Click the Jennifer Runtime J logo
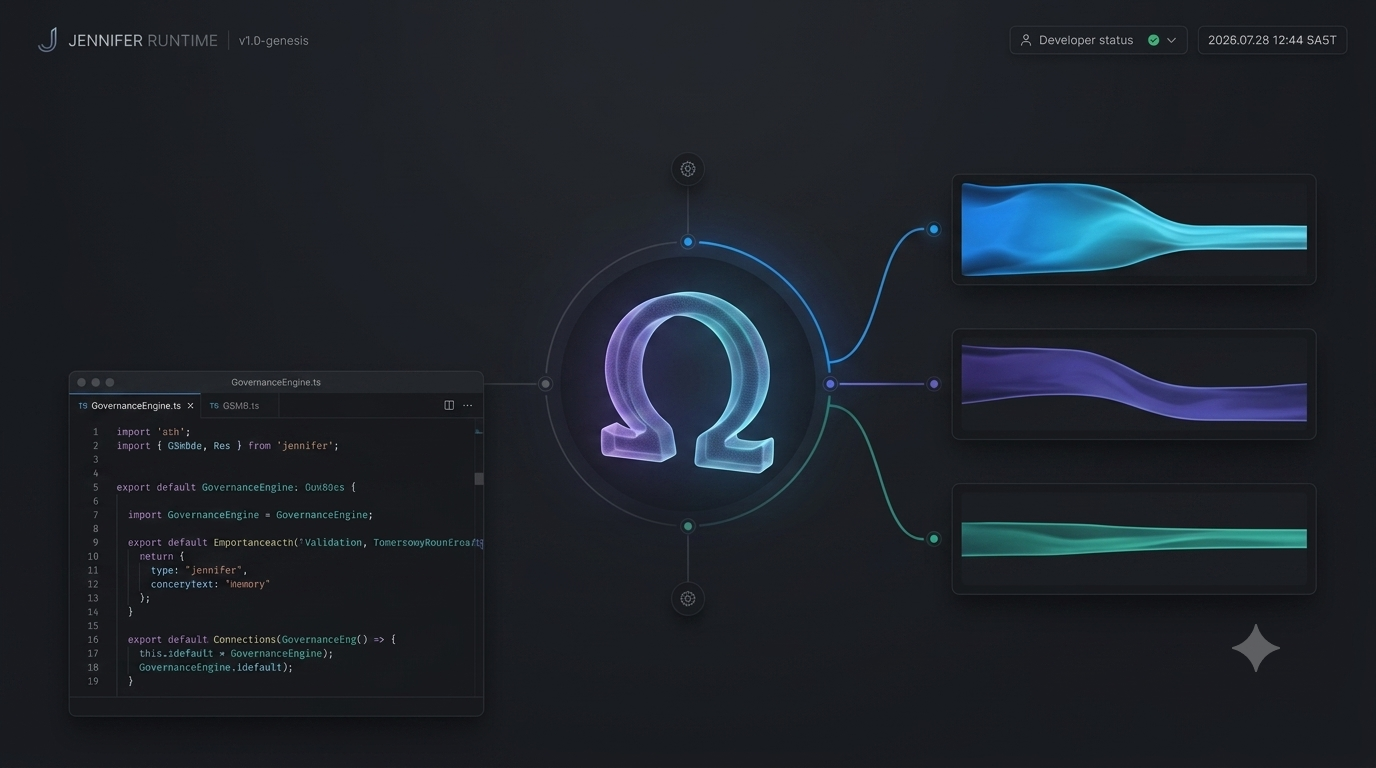Viewport: 1376px width, 768px height. (47, 40)
